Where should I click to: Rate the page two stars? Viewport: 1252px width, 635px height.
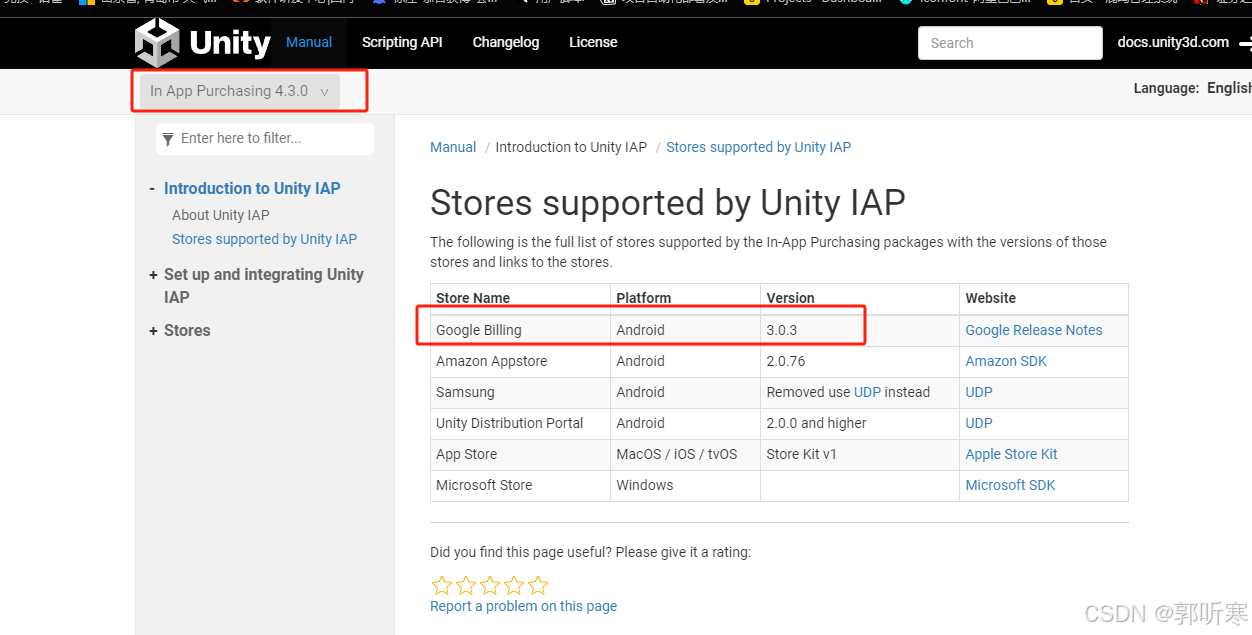pos(466,585)
